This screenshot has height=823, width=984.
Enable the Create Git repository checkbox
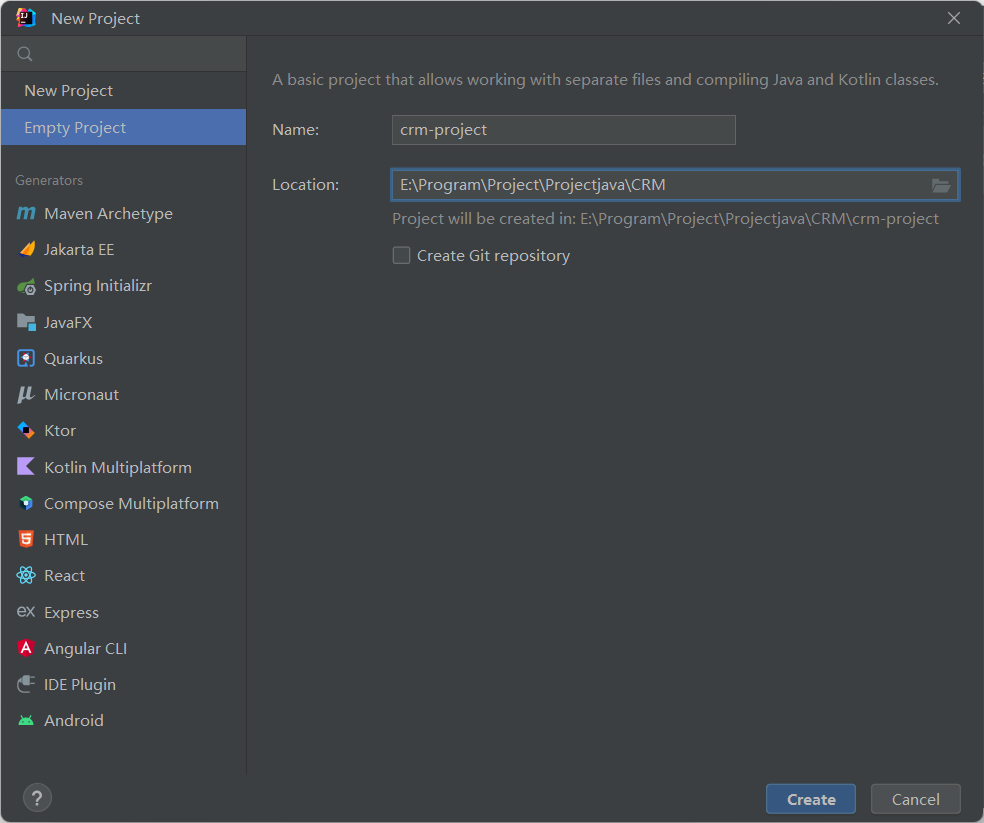coord(402,256)
